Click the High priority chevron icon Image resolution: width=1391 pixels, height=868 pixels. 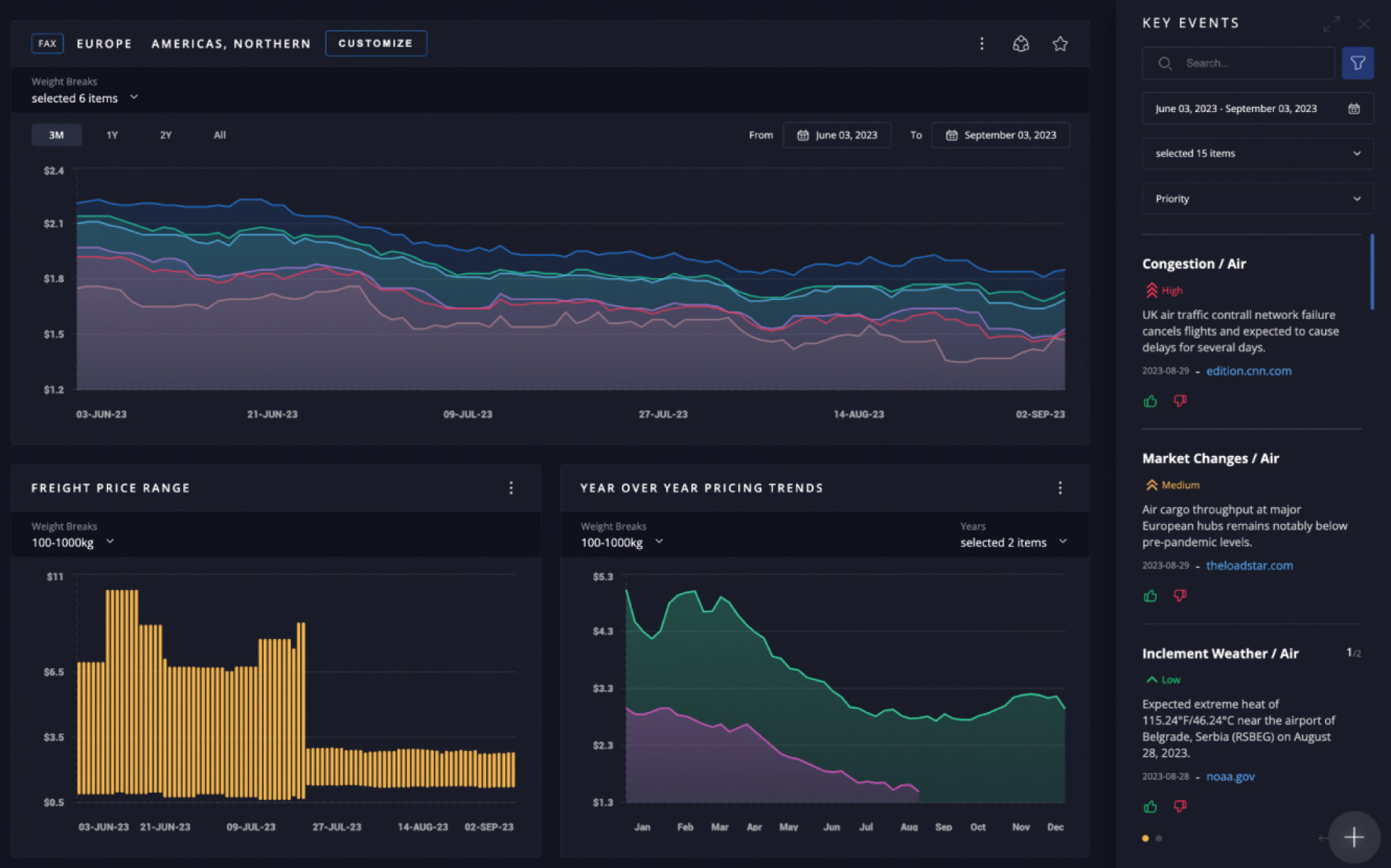pos(1151,291)
